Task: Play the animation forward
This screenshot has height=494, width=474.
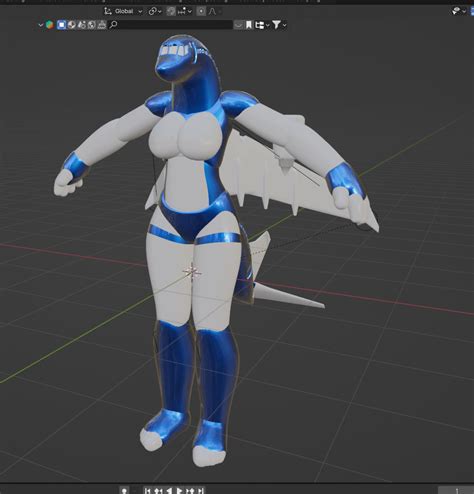Action: [179, 491]
